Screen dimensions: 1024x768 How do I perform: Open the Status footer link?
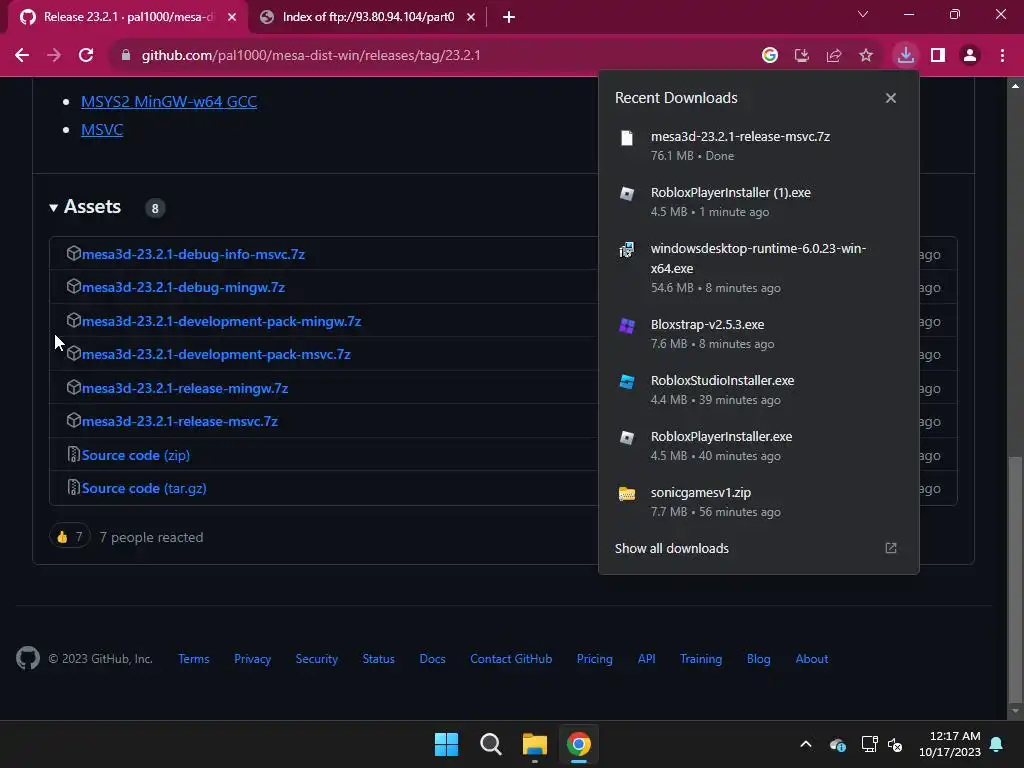click(x=379, y=659)
